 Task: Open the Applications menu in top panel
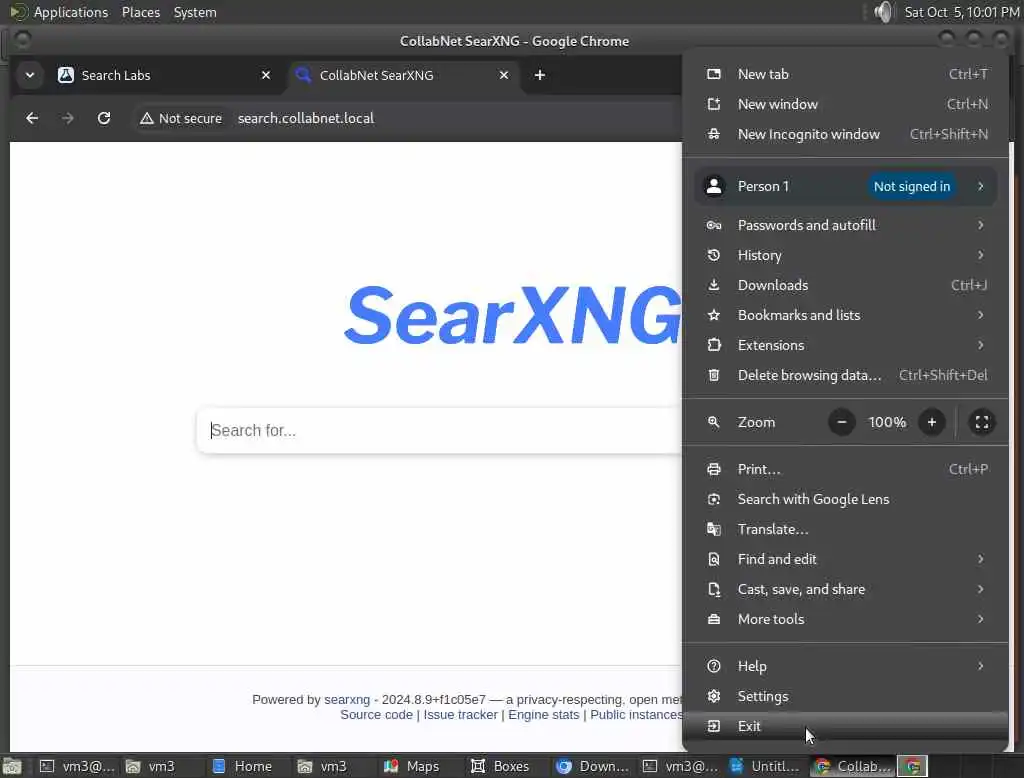pos(71,12)
